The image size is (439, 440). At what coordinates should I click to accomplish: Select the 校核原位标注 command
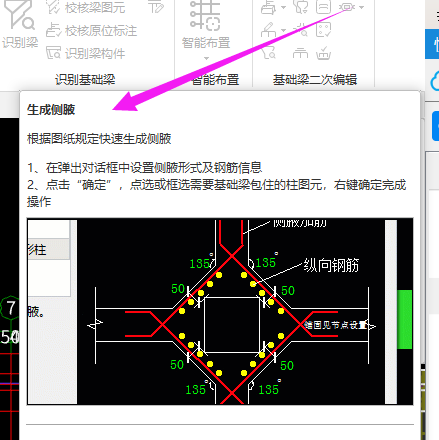91,30
